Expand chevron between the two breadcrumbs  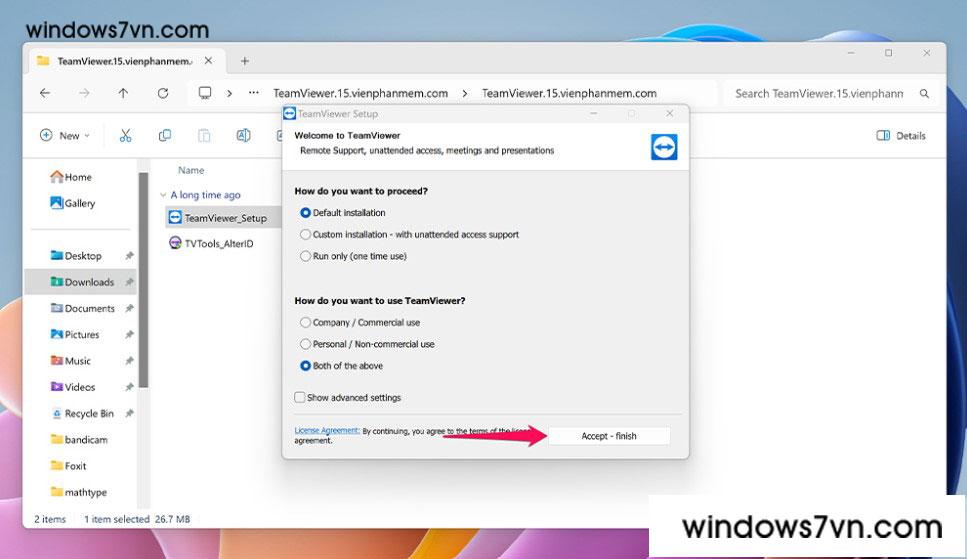point(465,93)
